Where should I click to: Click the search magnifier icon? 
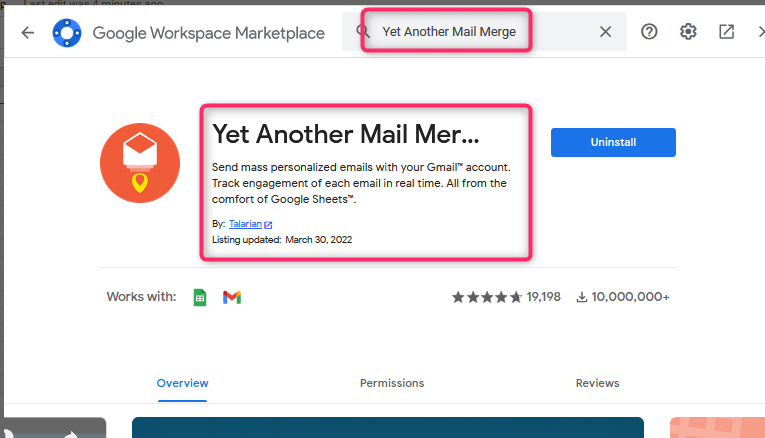(362, 31)
